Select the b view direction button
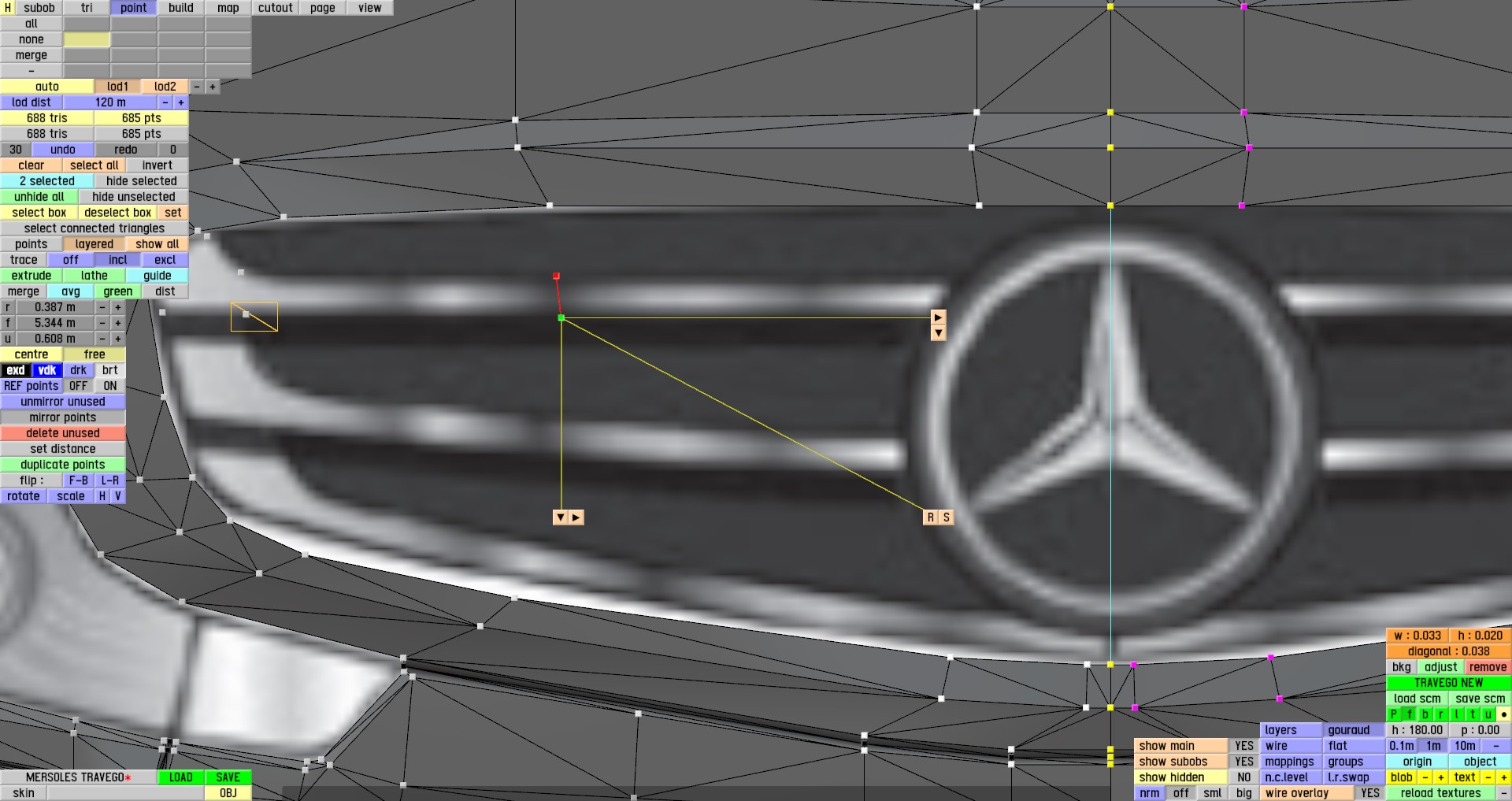Screen dimensions: 1512x801 [x=1425, y=714]
